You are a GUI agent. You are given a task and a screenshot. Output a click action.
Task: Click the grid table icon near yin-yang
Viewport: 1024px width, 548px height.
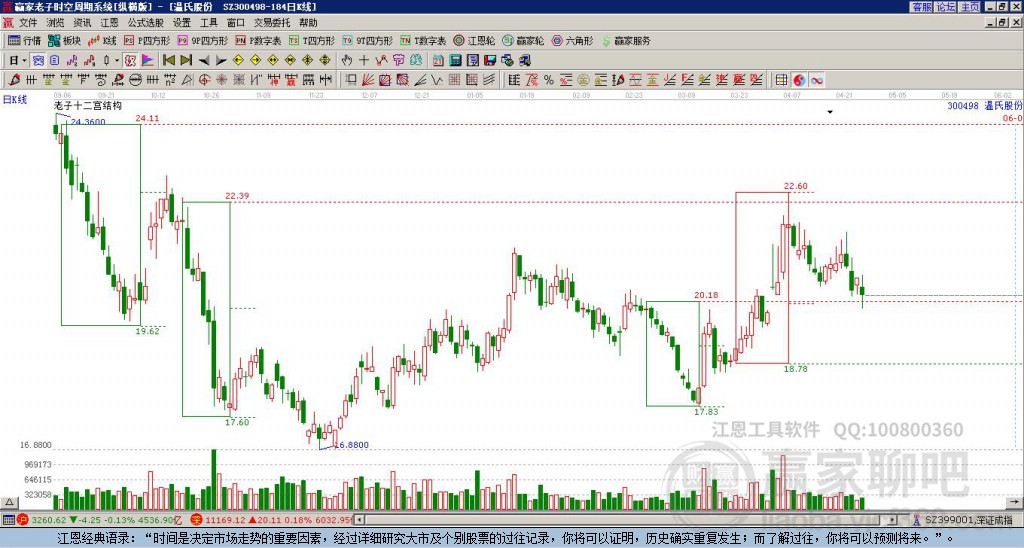click(x=781, y=80)
